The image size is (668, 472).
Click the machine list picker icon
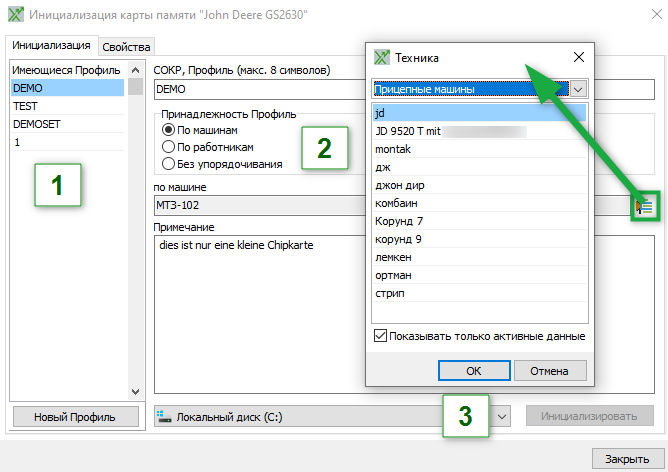645,207
